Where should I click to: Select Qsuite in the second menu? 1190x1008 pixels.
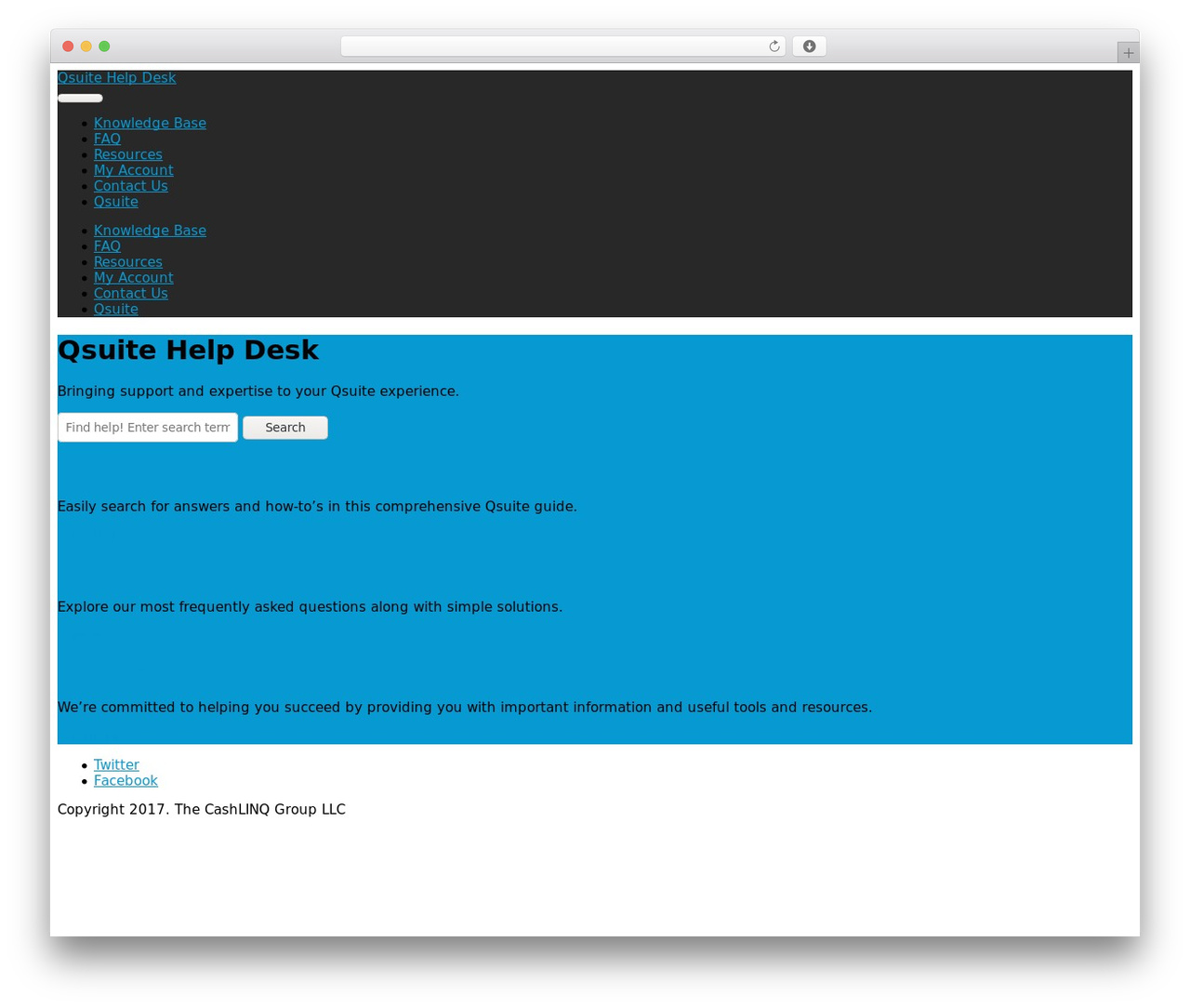point(115,310)
